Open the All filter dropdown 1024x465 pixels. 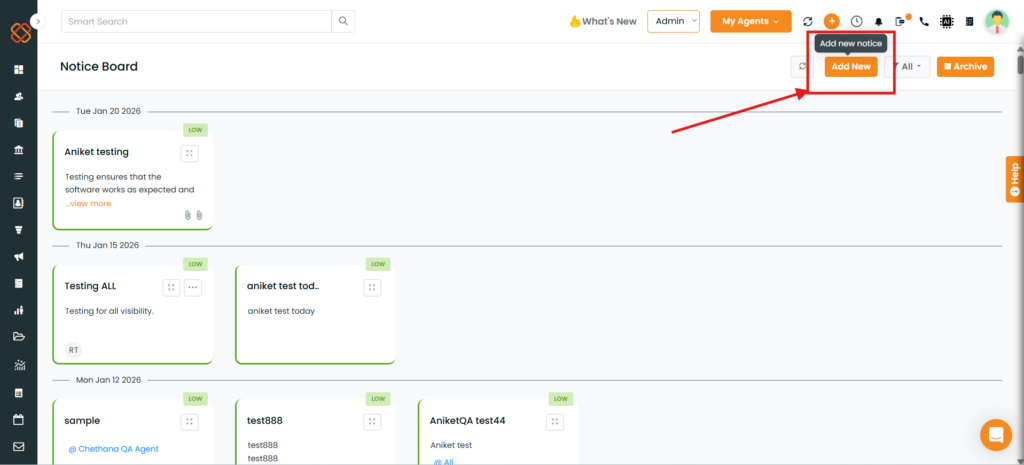tap(907, 67)
